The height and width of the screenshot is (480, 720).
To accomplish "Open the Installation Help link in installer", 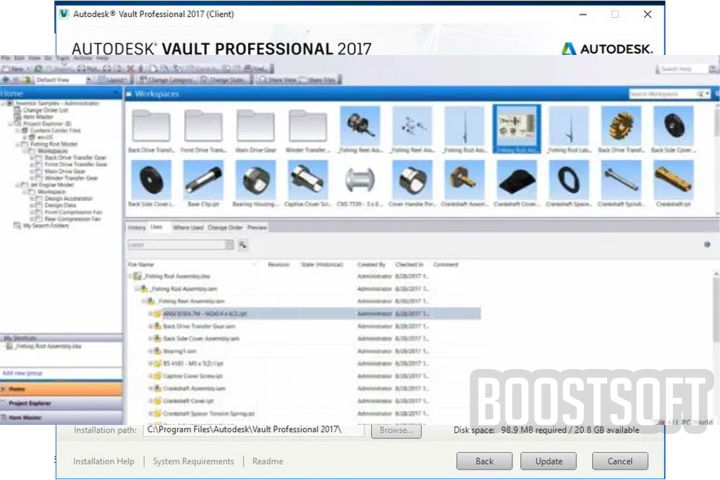I will 104,461.
